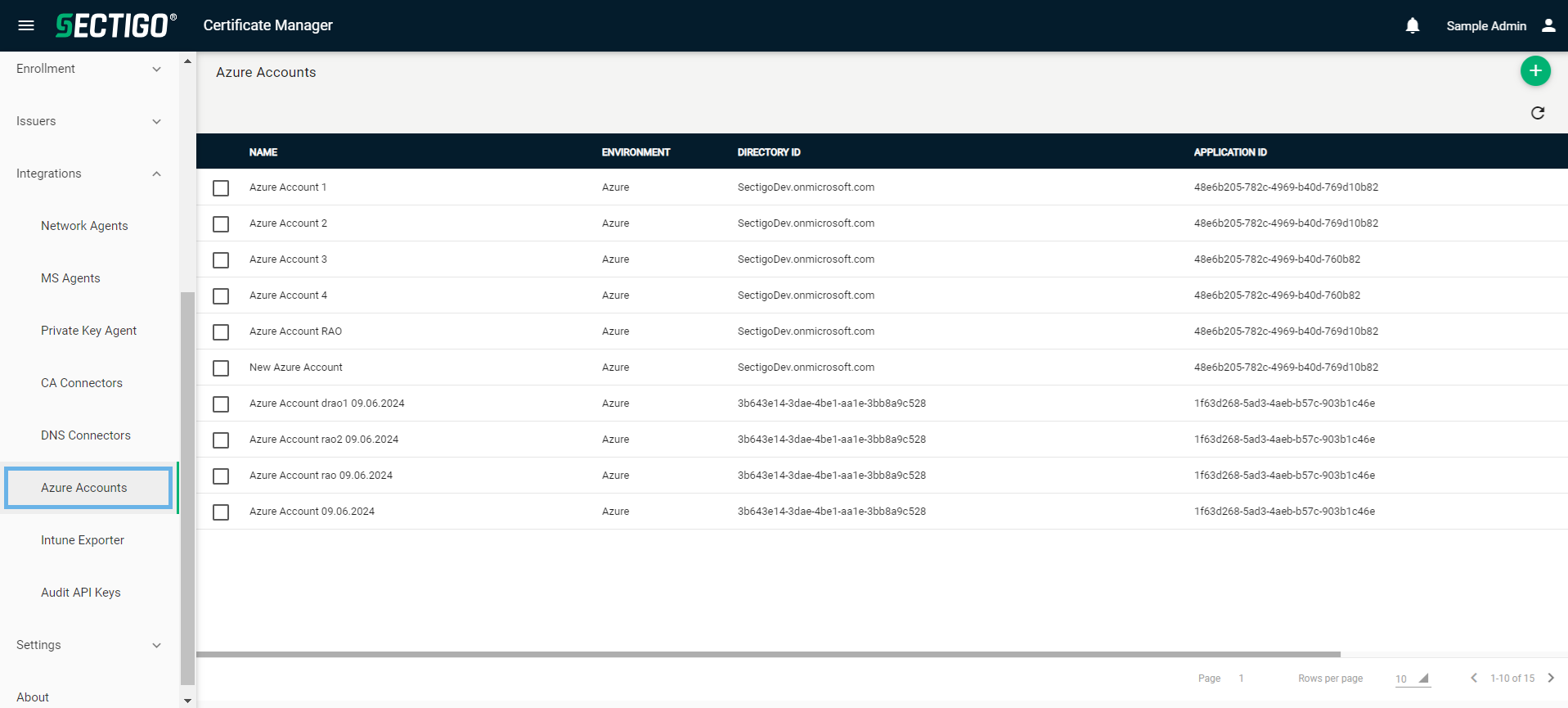Go to the previous page arrow
1568x708 pixels.
pos(1474,678)
